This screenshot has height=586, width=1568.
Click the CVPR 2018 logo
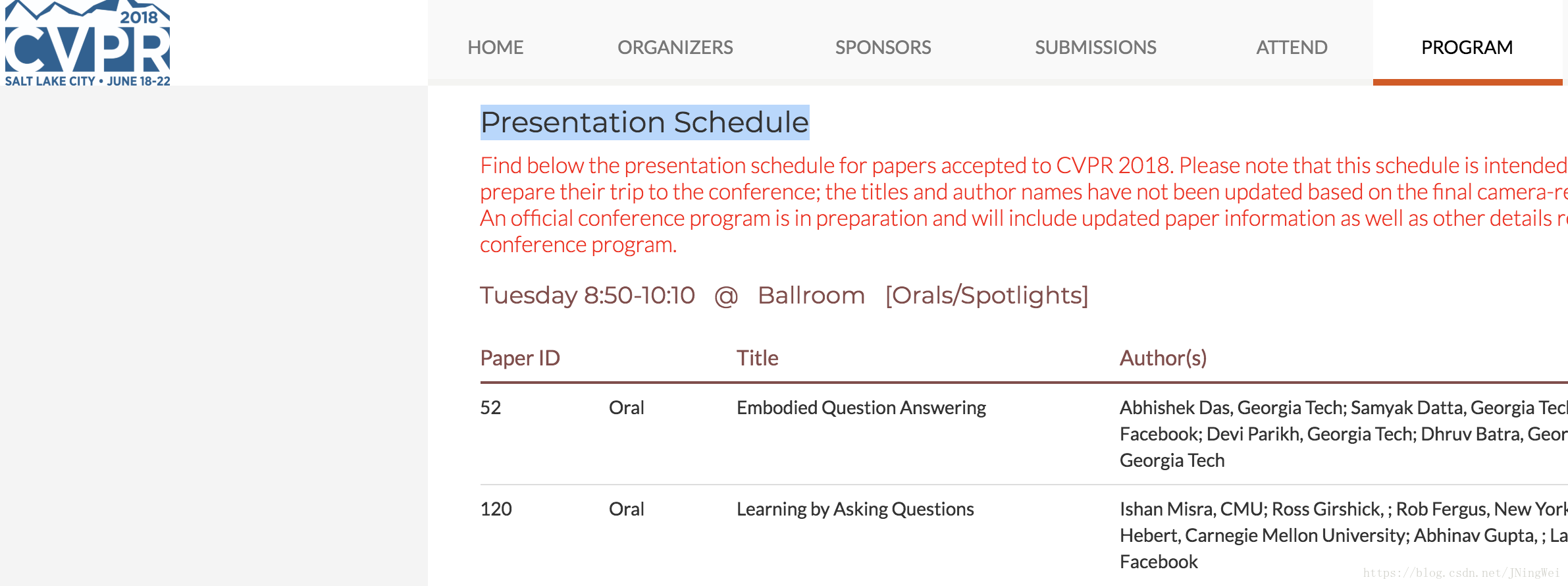pyautogui.click(x=88, y=43)
